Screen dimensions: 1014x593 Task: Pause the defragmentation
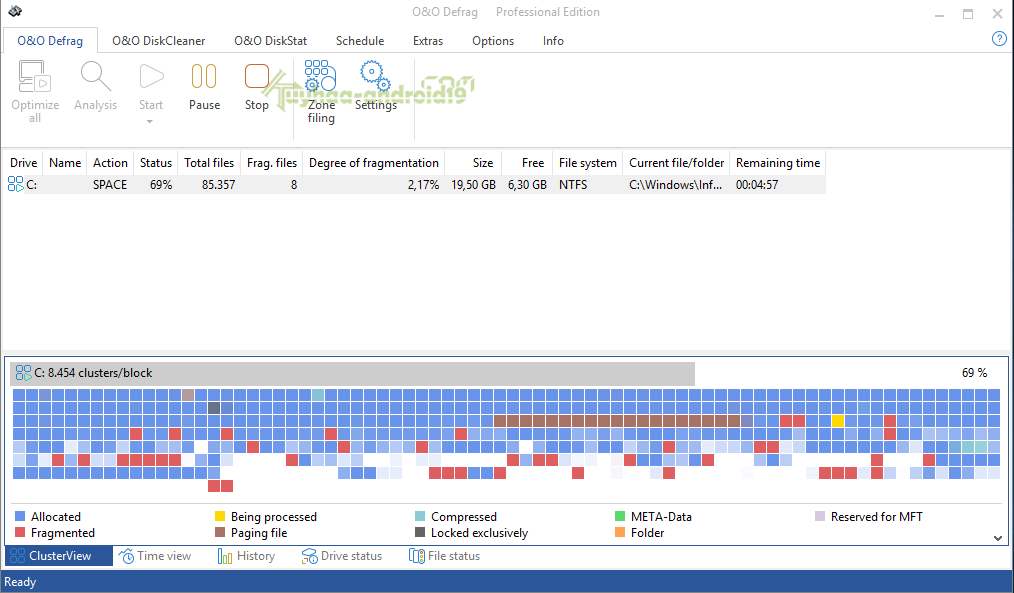coord(204,76)
